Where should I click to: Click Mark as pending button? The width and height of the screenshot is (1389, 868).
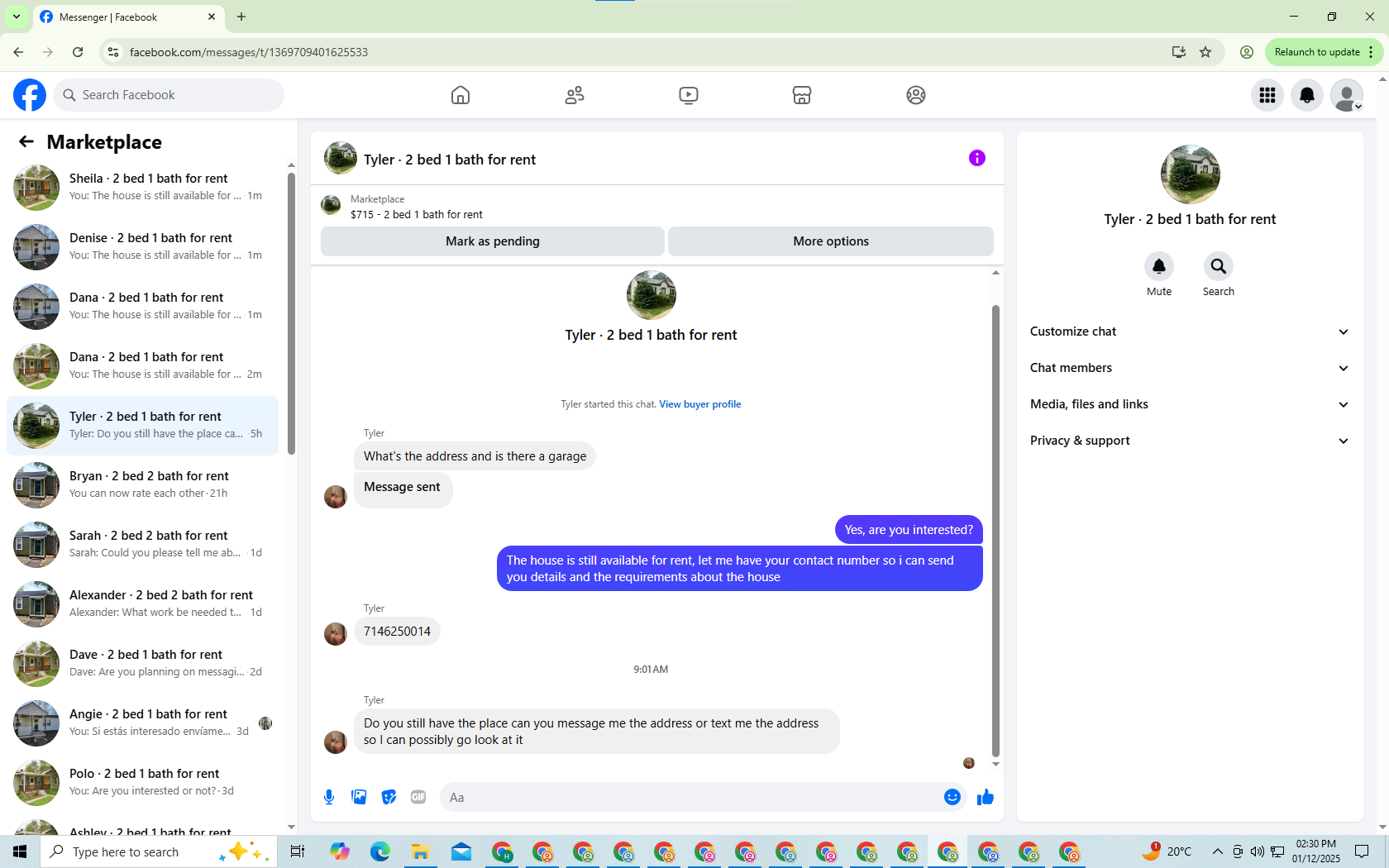(493, 241)
